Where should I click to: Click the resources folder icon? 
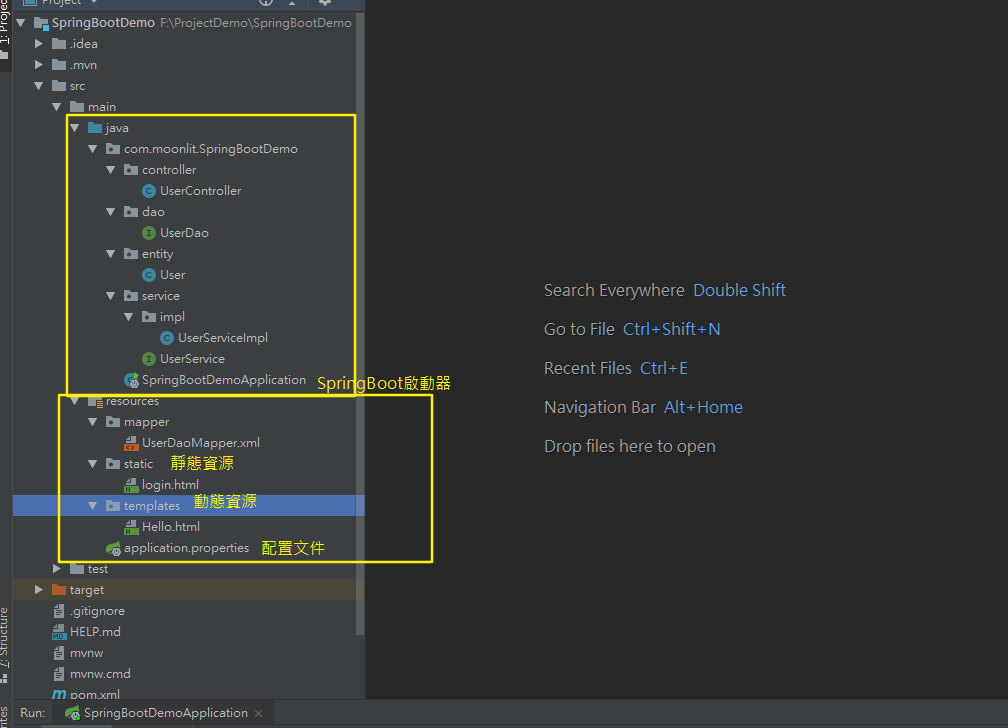95,401
